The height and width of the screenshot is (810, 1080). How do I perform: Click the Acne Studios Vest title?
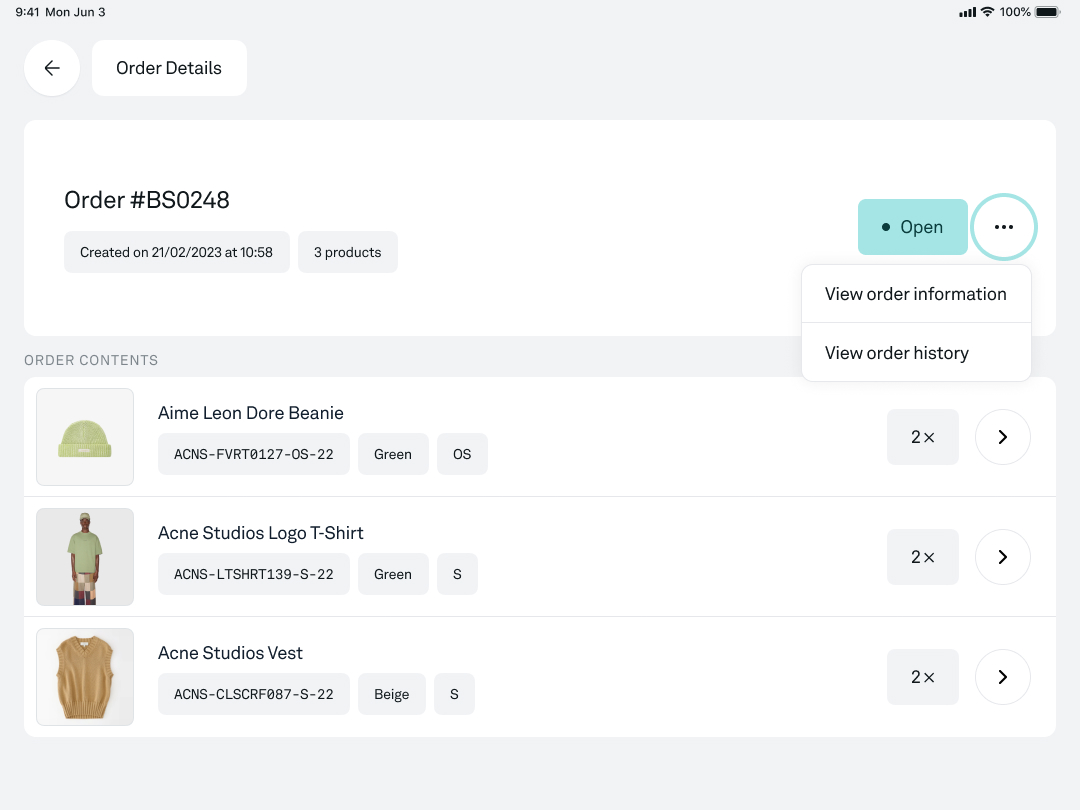click(x=230, y=652)
